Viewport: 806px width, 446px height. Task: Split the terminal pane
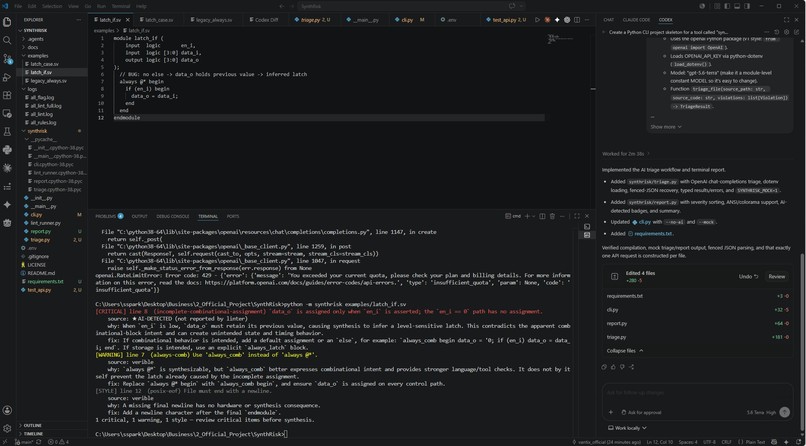(542, 216)
